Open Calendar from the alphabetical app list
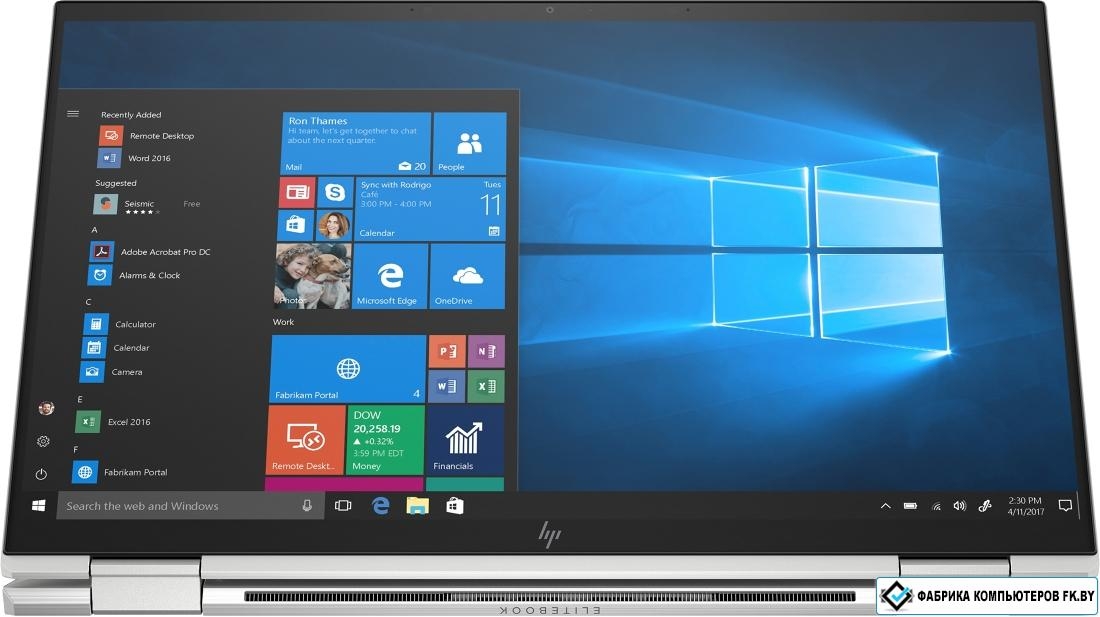1100x617 pixels. point(116,348)
